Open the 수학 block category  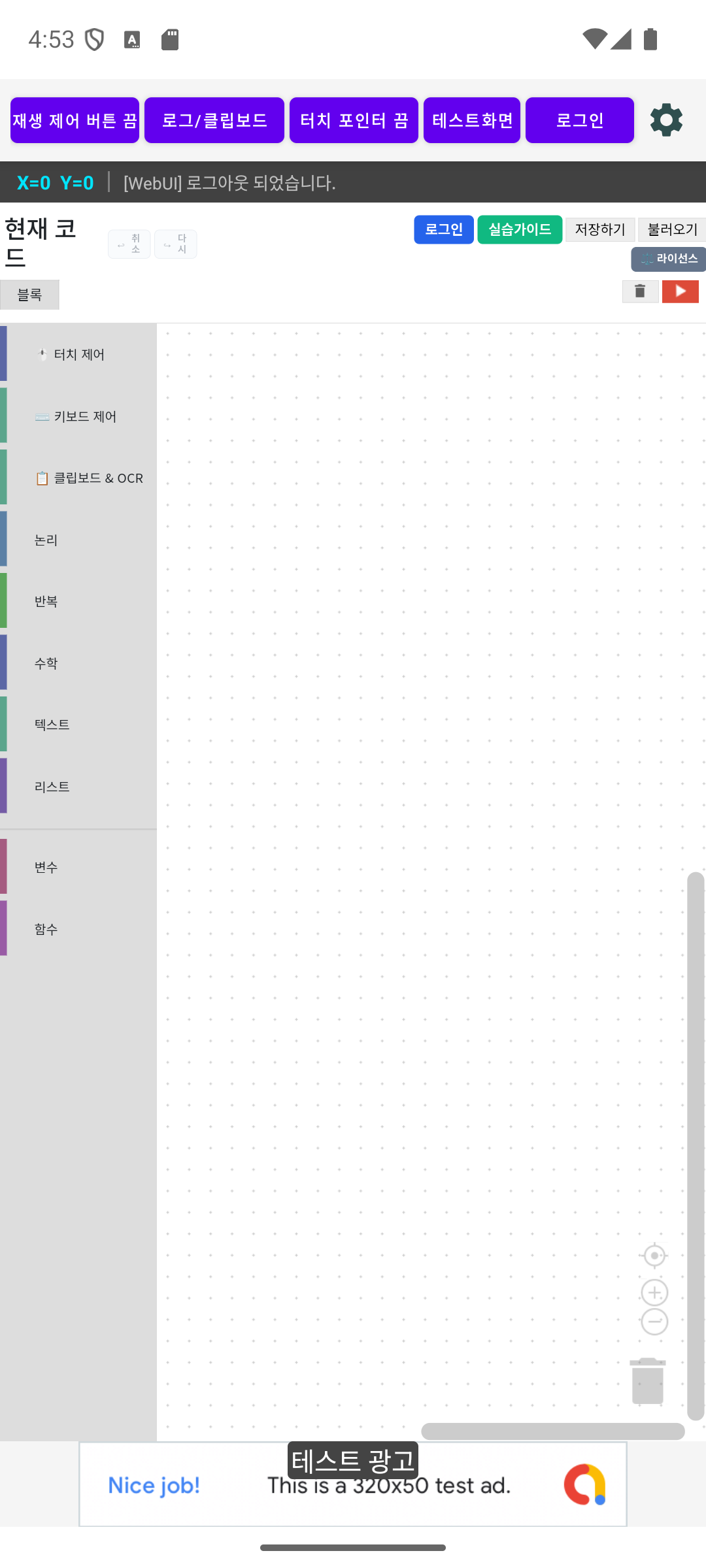click(78, 663)
